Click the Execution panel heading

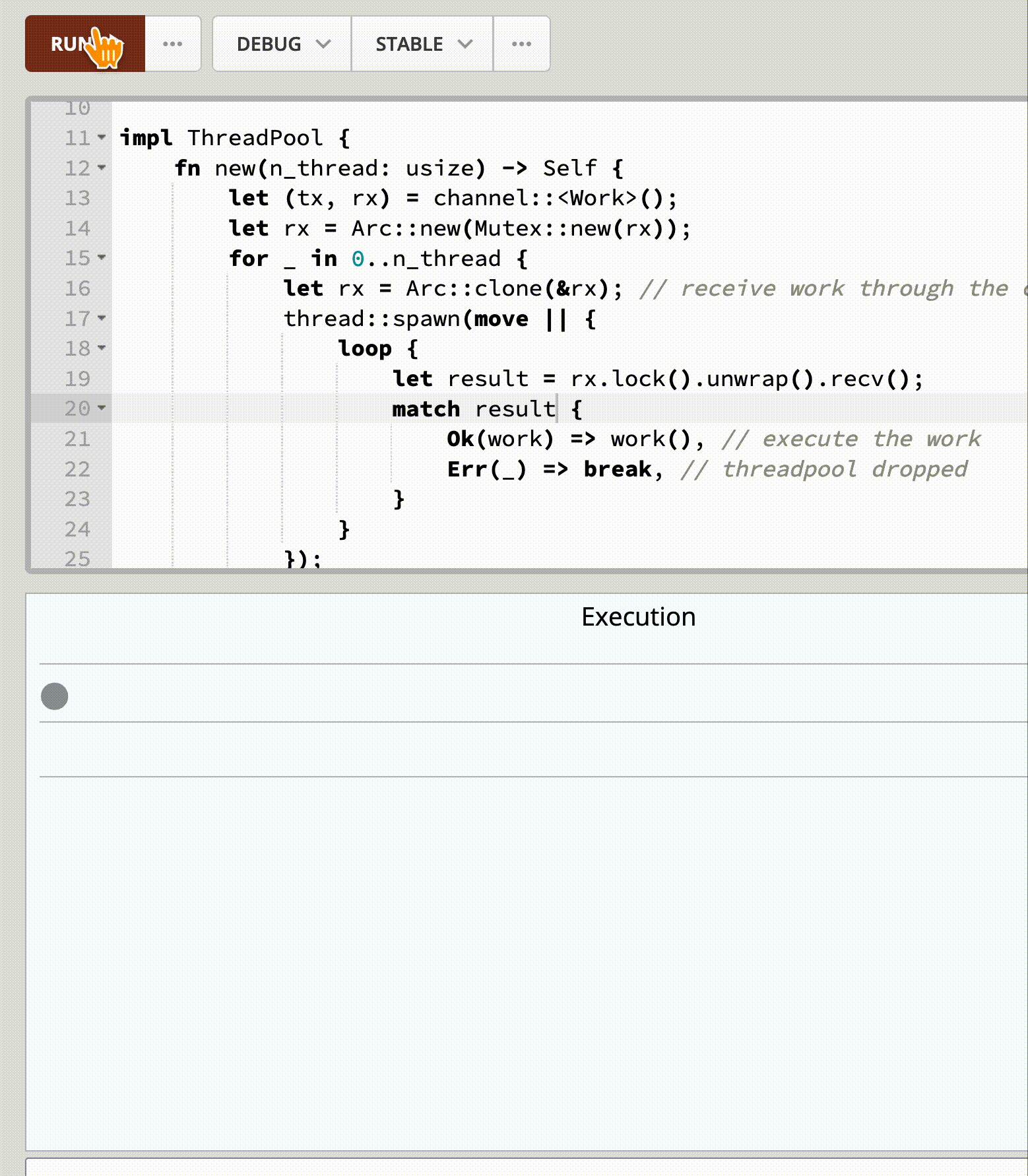click(638, 617)
